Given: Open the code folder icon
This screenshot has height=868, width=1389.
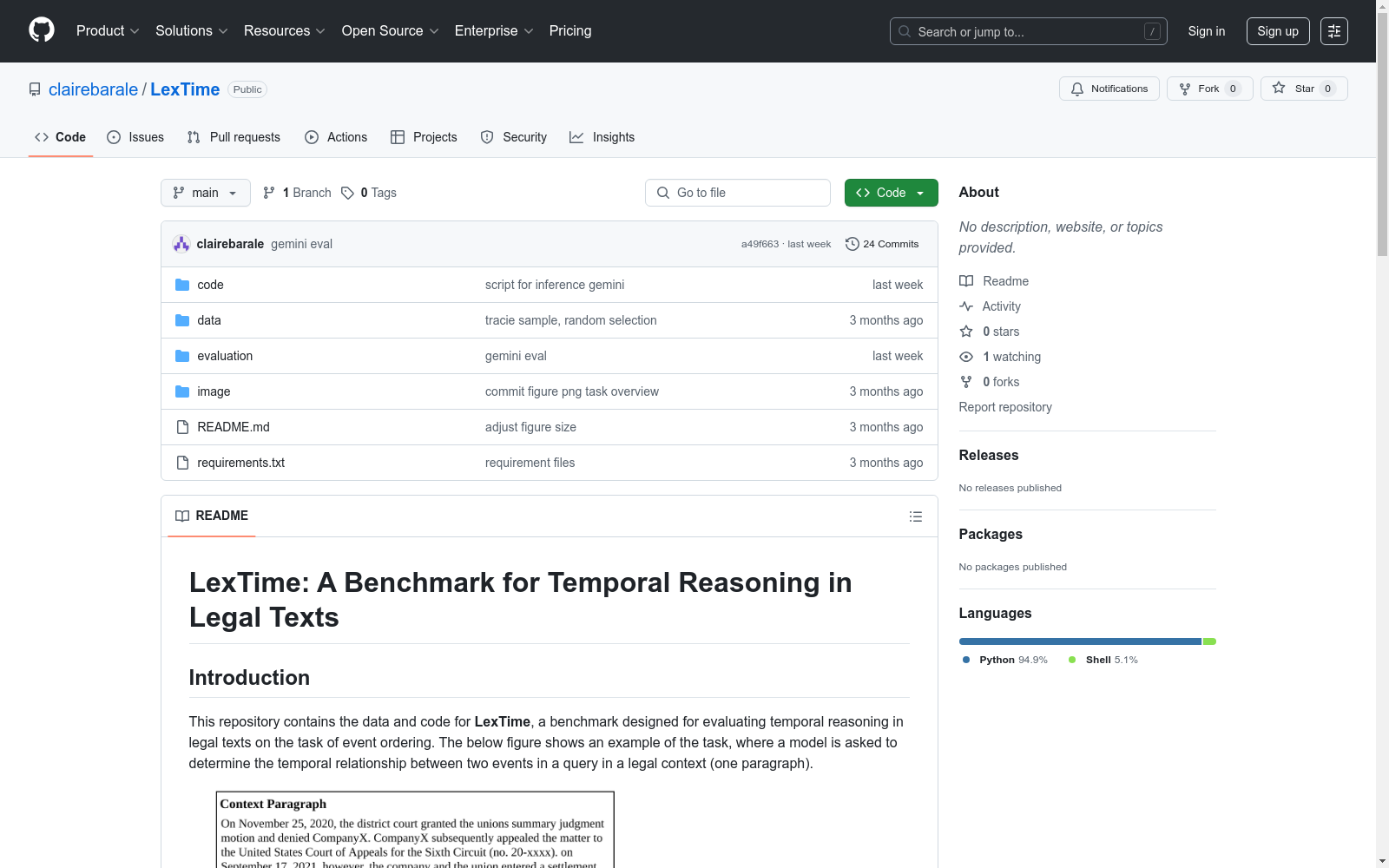Looking at the screenshot, I should [x=182, y=285].
